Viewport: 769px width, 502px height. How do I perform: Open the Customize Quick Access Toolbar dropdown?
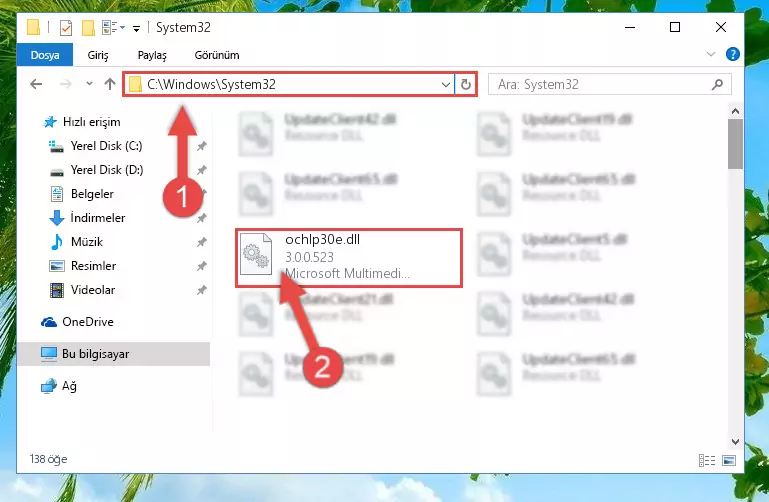coord(136,29)
